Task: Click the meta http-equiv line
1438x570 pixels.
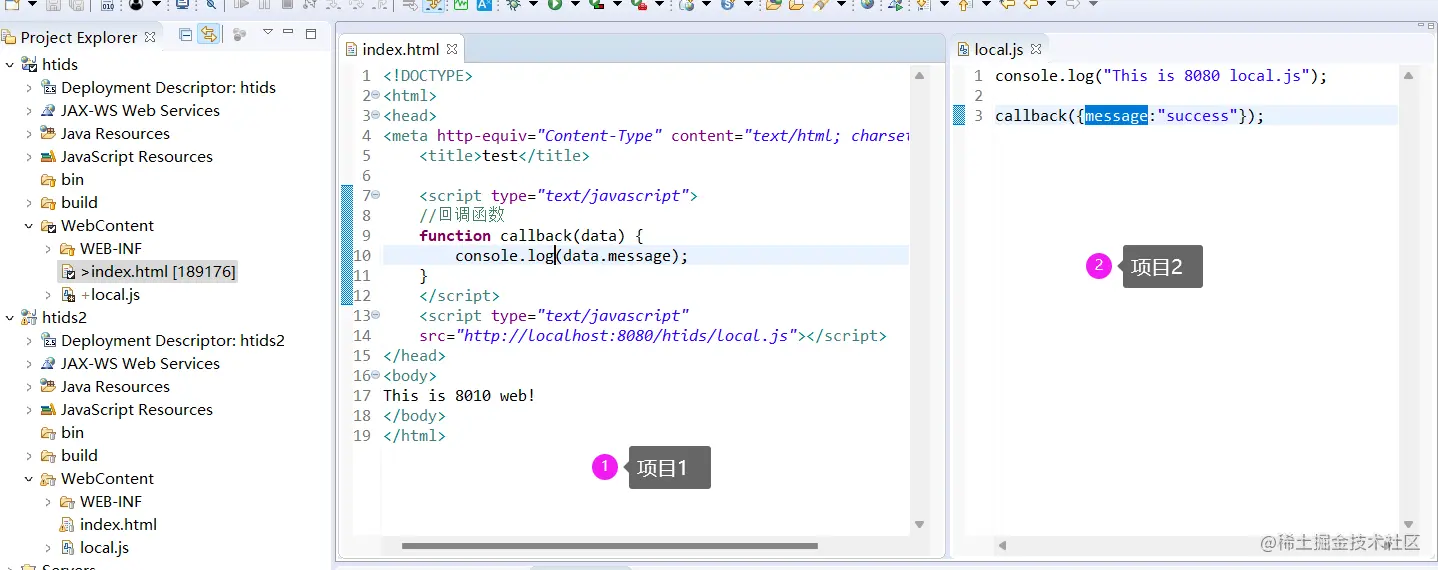Action: 646,136
